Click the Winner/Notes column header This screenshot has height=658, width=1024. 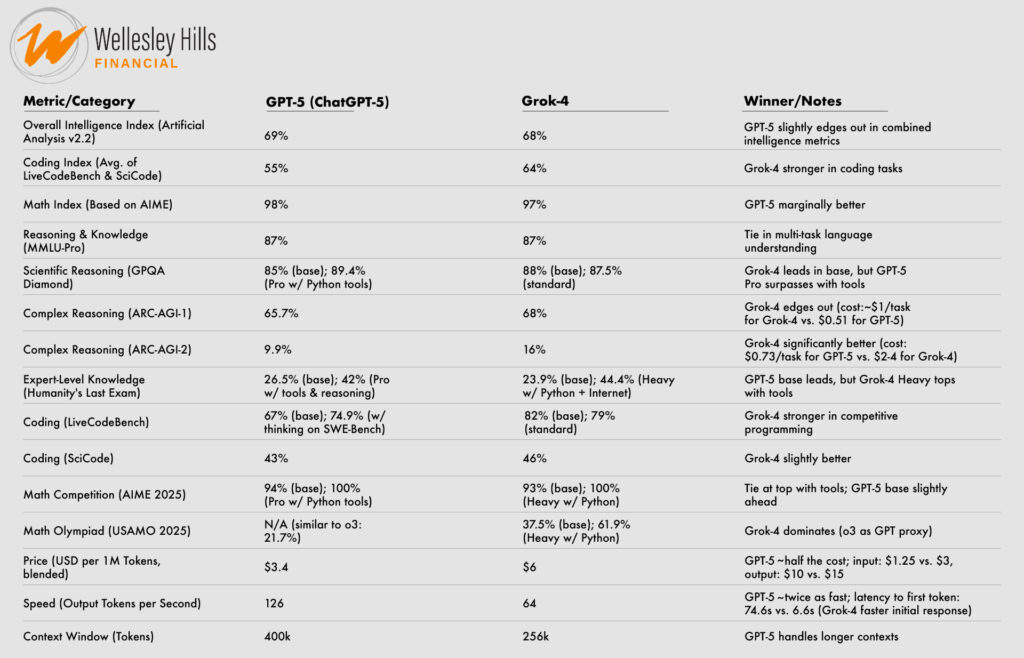pos(792,101)
